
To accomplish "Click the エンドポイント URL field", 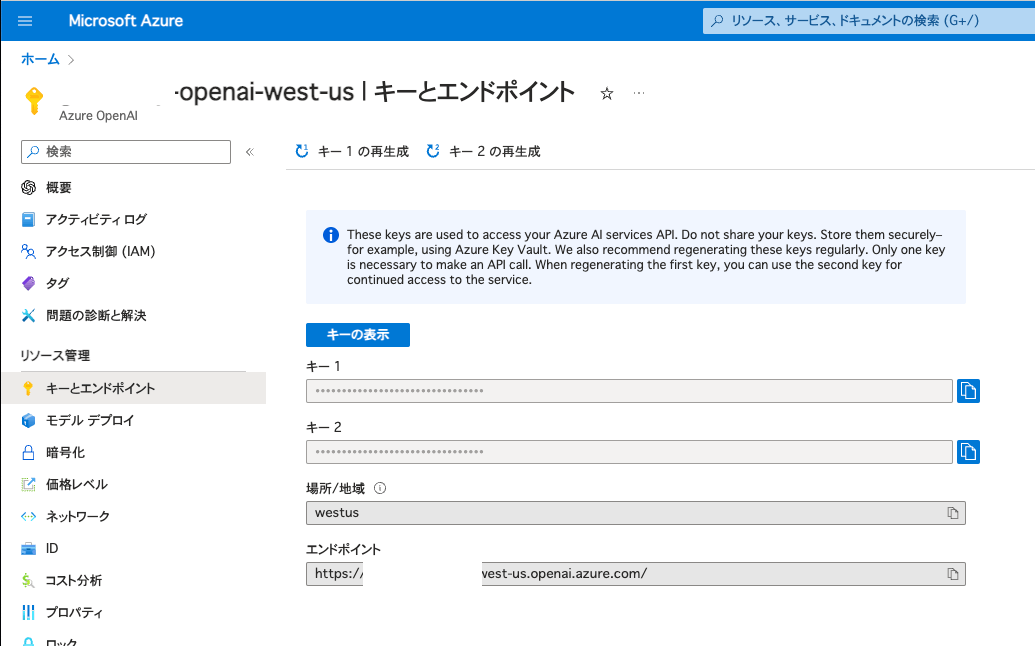I will click(x=636, y=574).
